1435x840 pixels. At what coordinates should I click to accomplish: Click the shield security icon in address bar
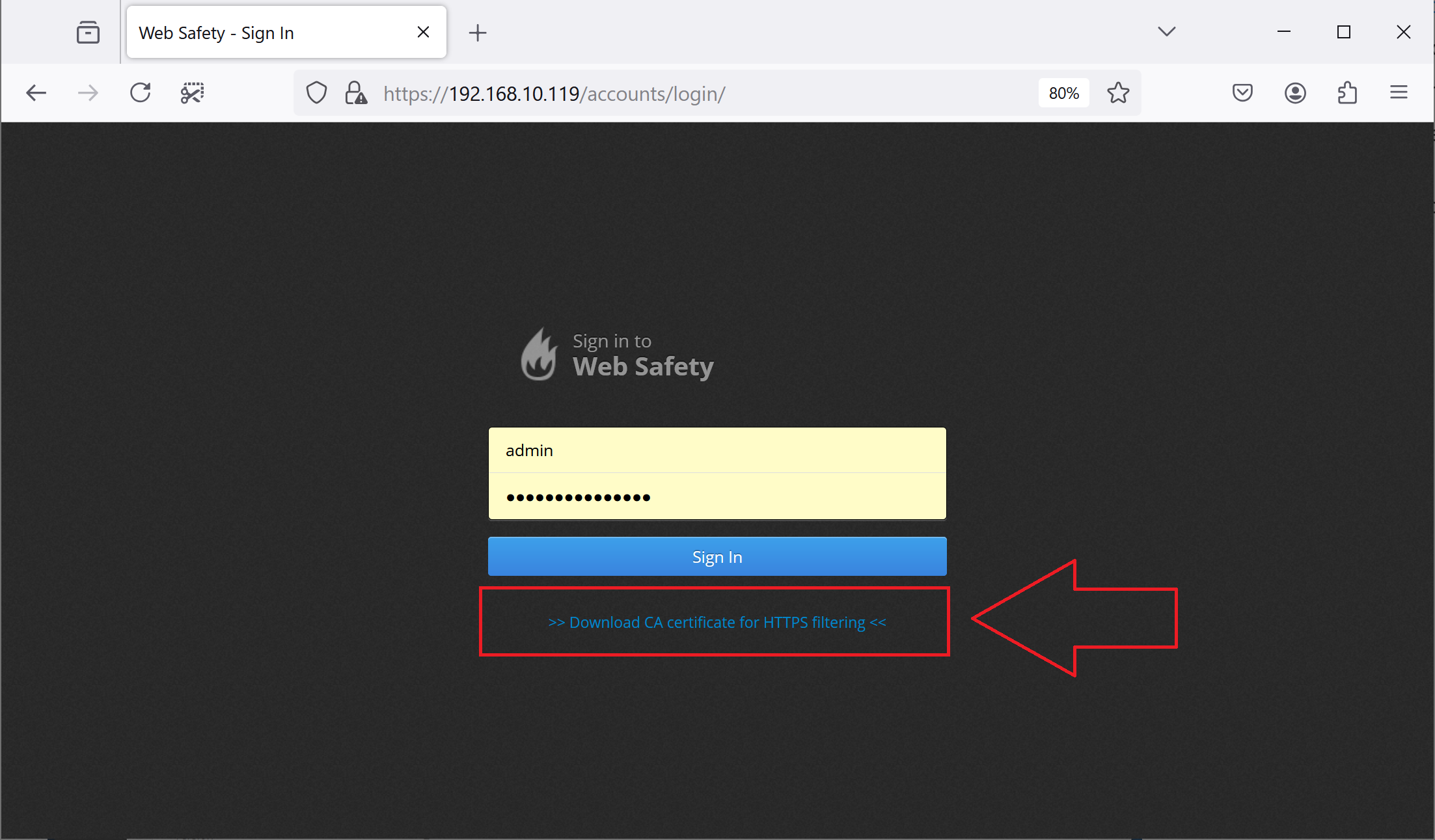pyautogui.click(x=316, y=93)
